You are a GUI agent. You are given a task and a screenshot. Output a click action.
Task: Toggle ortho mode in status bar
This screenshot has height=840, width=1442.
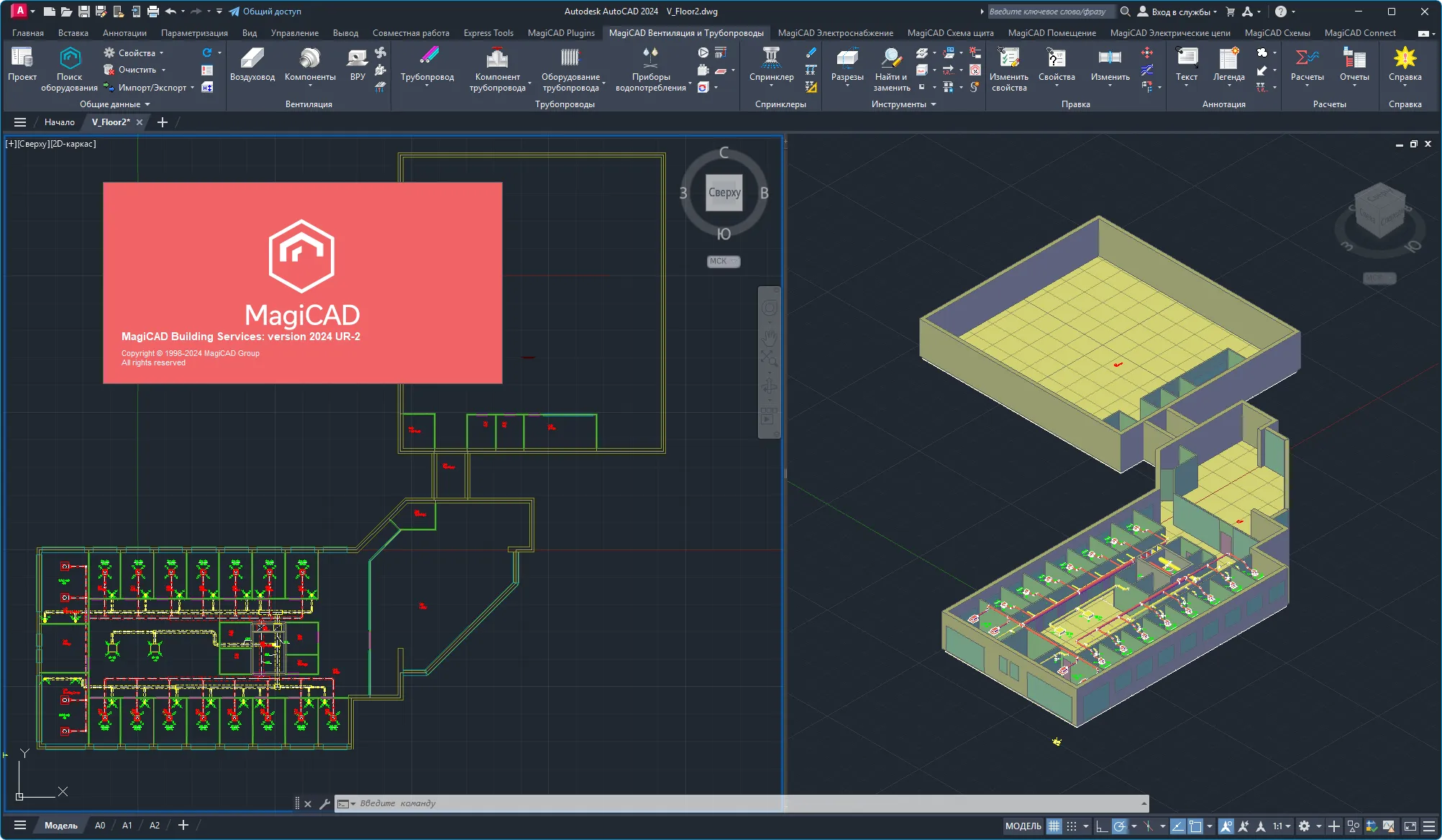click(1101, 826)
